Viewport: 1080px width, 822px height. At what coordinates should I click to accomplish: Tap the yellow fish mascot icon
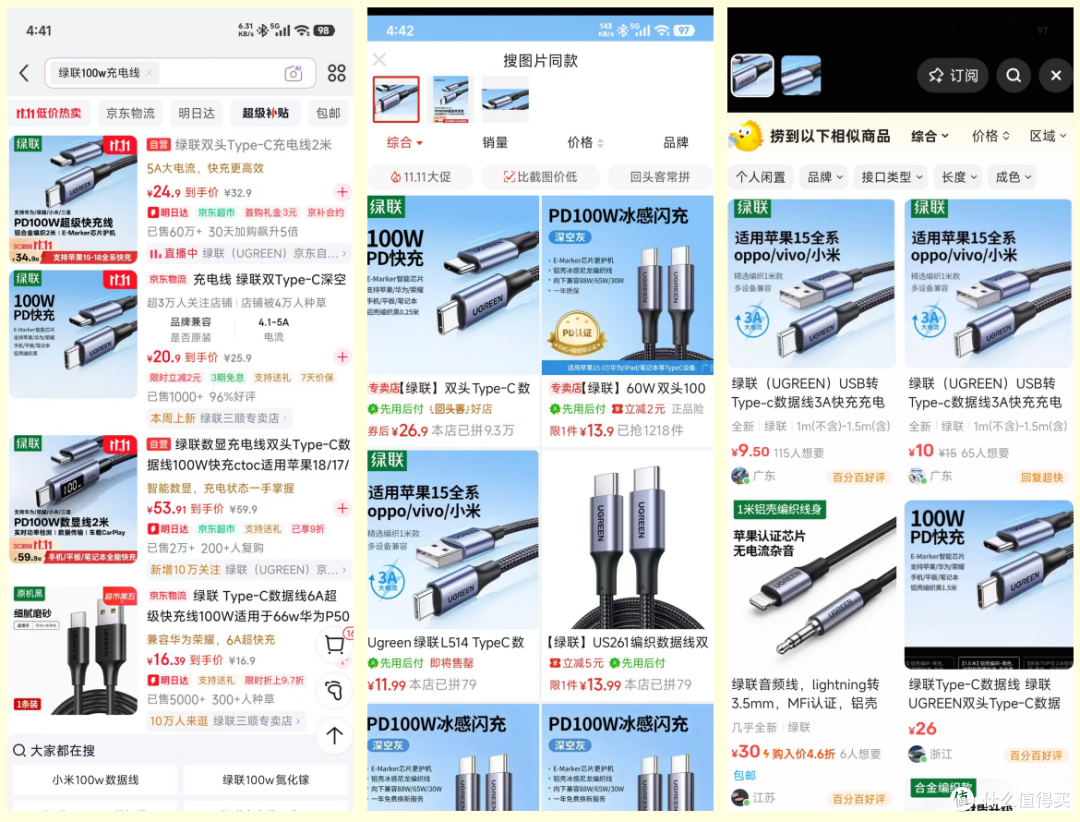[747, 136]
